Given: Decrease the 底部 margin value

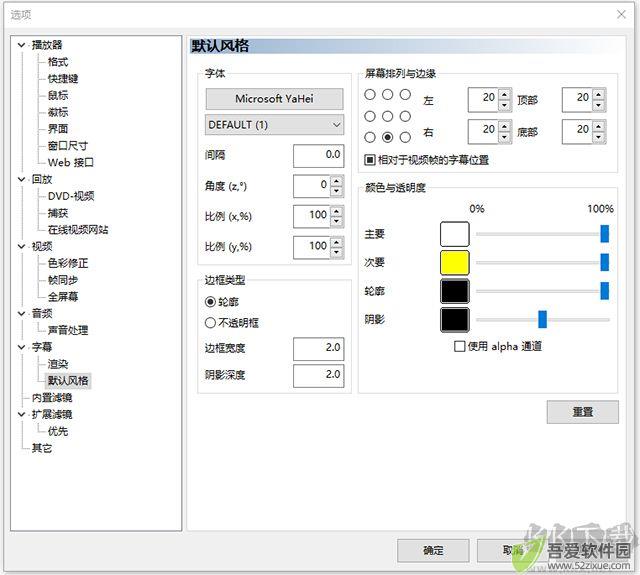Looking at the screenshot, I should point(599,138).
